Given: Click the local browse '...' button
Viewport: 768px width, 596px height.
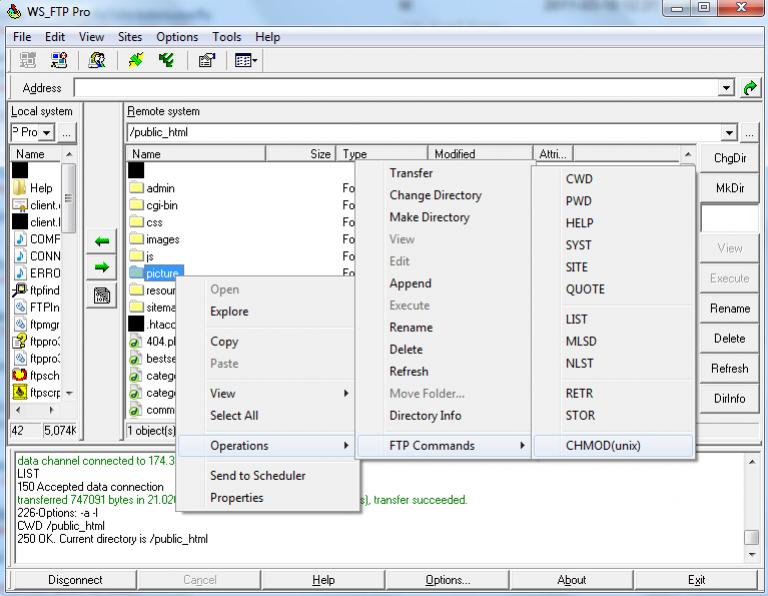Looking at the screenshot, I should (x=66, y=133).
